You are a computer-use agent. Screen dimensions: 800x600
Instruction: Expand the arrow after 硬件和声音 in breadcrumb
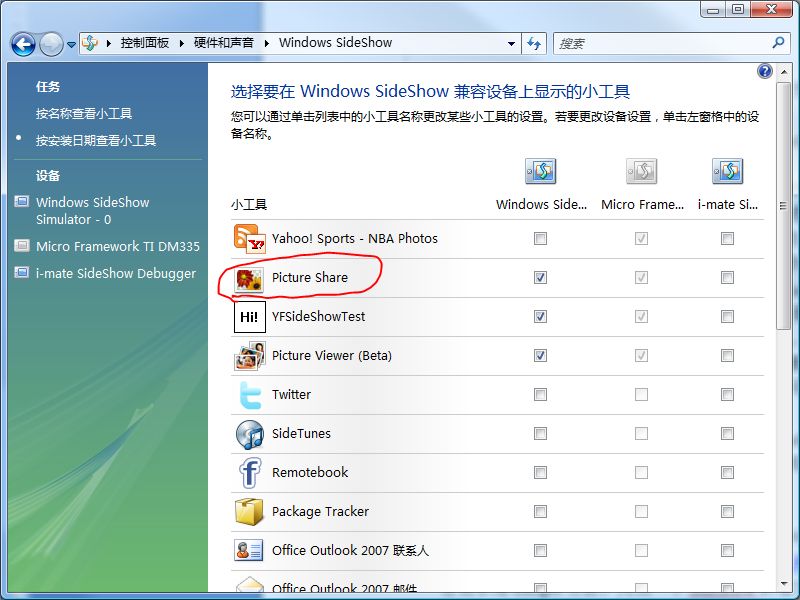266,43
